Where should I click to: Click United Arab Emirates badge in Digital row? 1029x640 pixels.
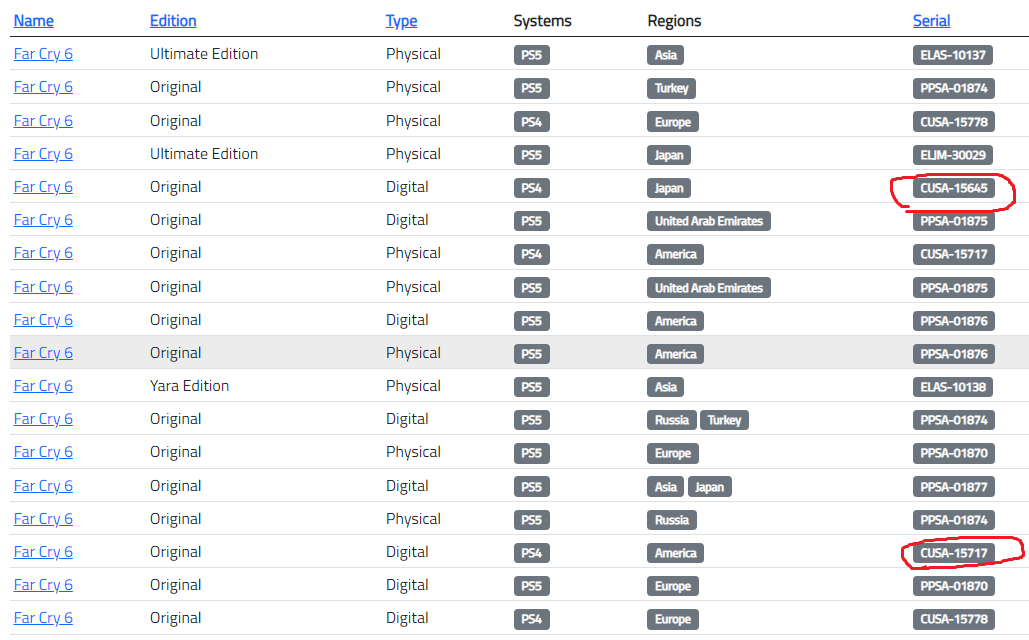tap(709, 221)
